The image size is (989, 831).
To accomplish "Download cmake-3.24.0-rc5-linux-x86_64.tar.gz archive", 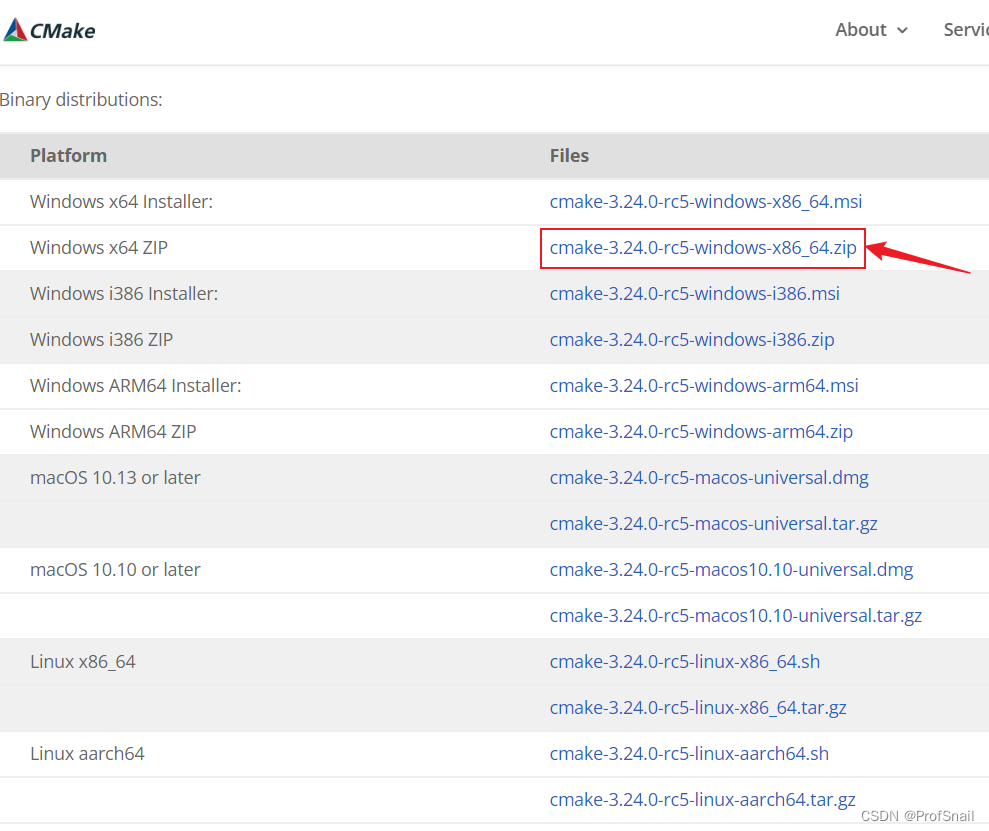I will 698,707.
